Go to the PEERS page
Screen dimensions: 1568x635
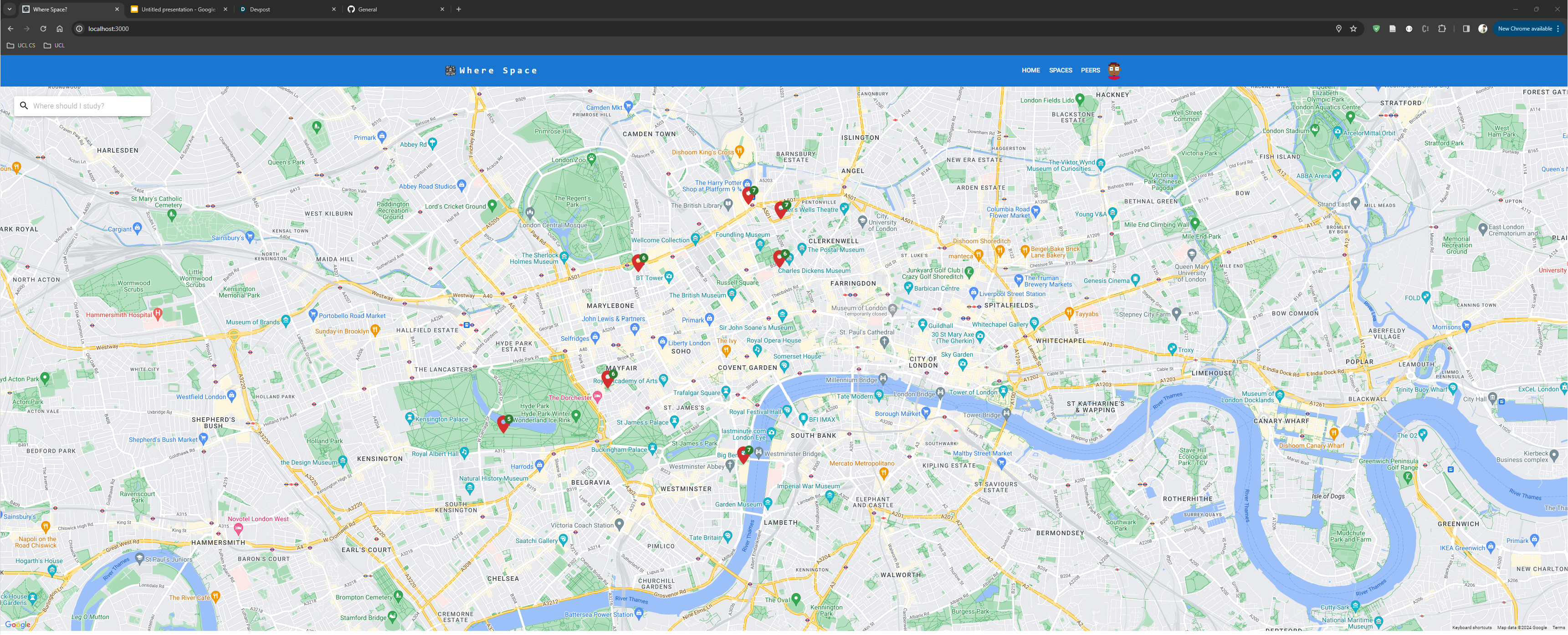(1090, 71)
